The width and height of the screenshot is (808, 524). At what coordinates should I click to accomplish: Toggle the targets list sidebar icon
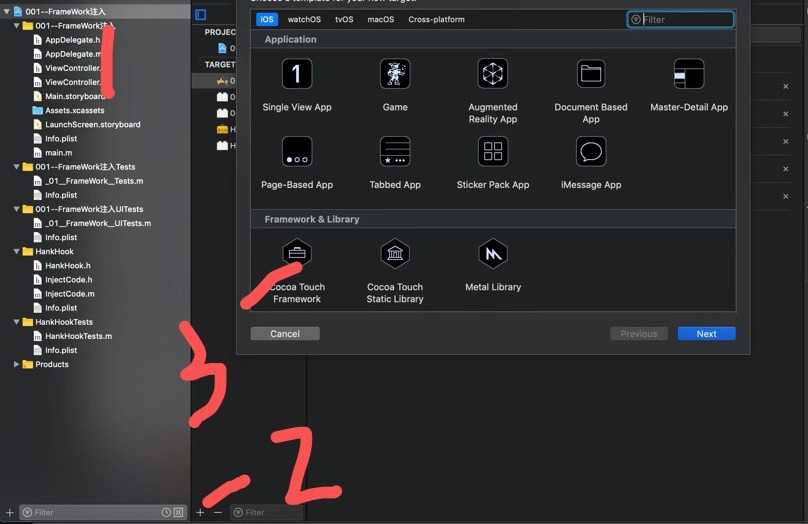pyautogui.click(x=200, y=15)
